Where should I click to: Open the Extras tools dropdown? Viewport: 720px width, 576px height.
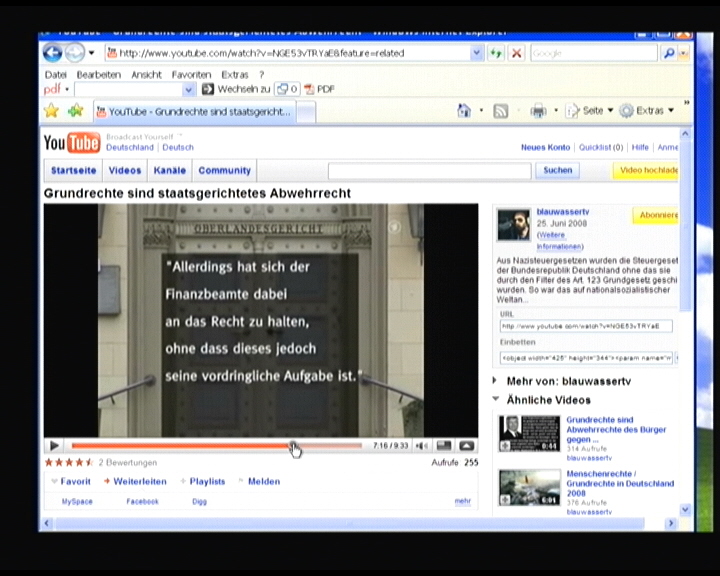[x=647, y=111]
